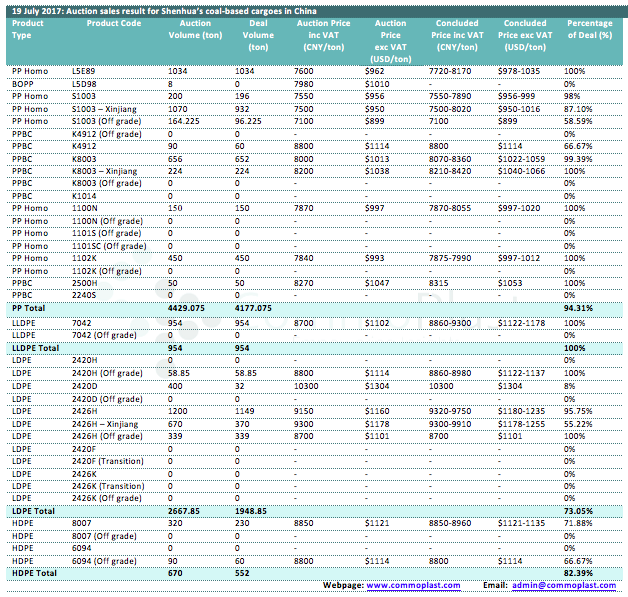Select the PP Total row label
The width and height of the screenshot is (628, 597).
[29, 308]
